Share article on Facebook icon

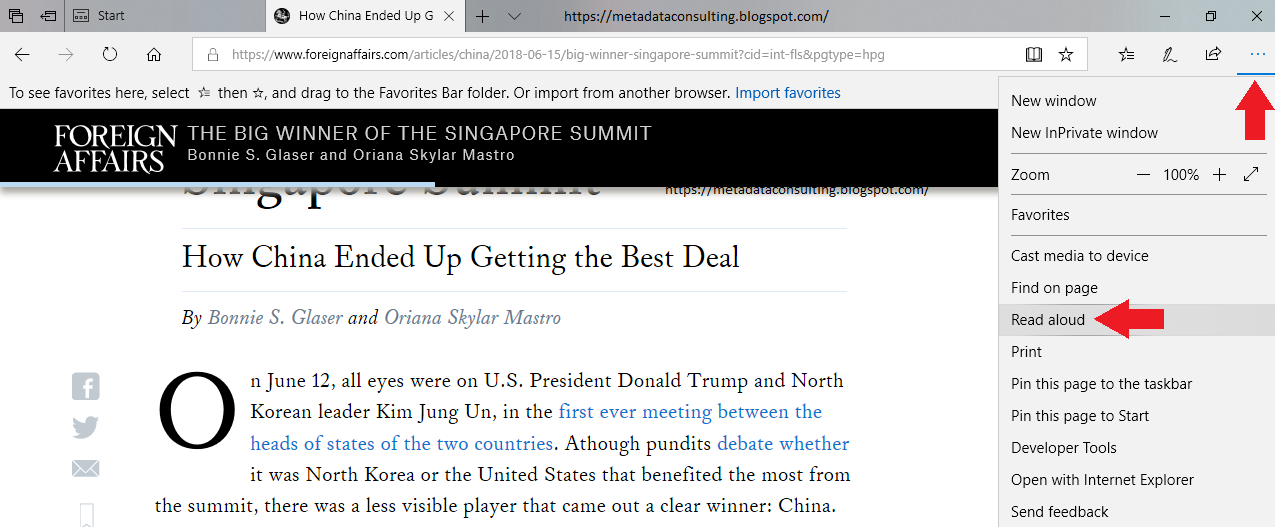[86, 386]
